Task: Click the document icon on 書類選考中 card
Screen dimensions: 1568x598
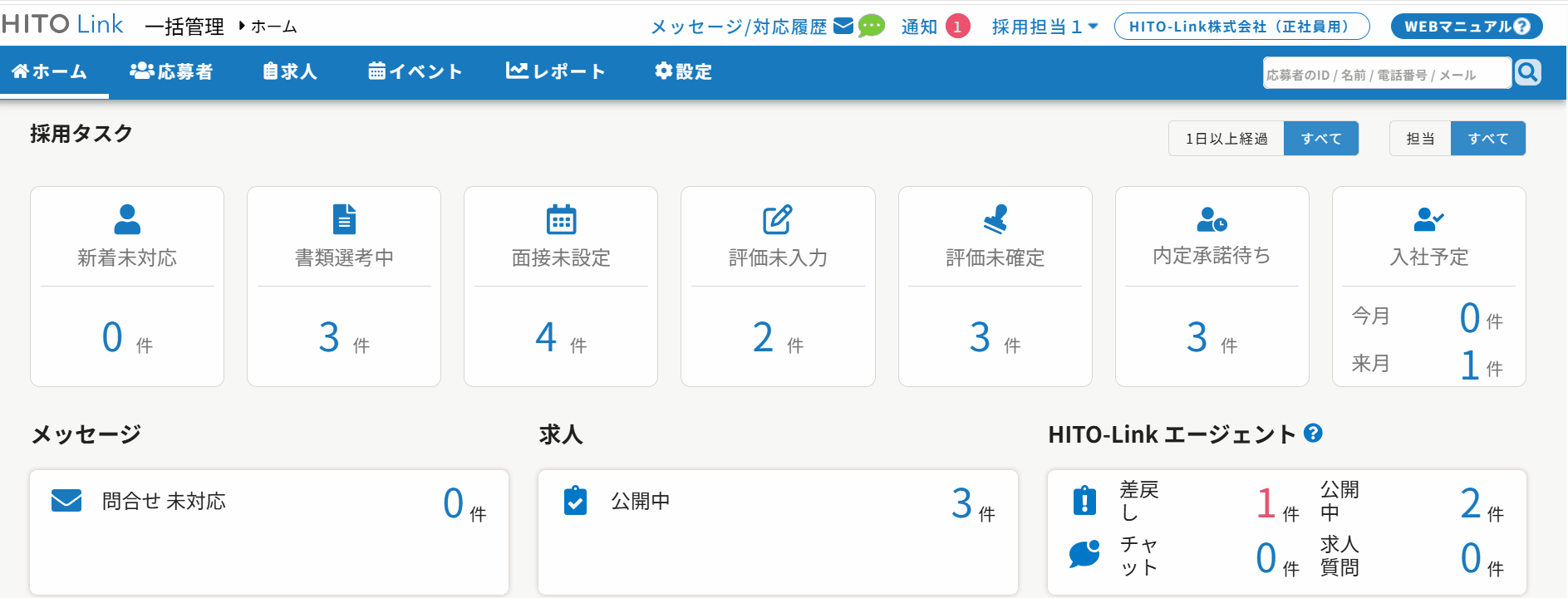Action: coord(344,219)
